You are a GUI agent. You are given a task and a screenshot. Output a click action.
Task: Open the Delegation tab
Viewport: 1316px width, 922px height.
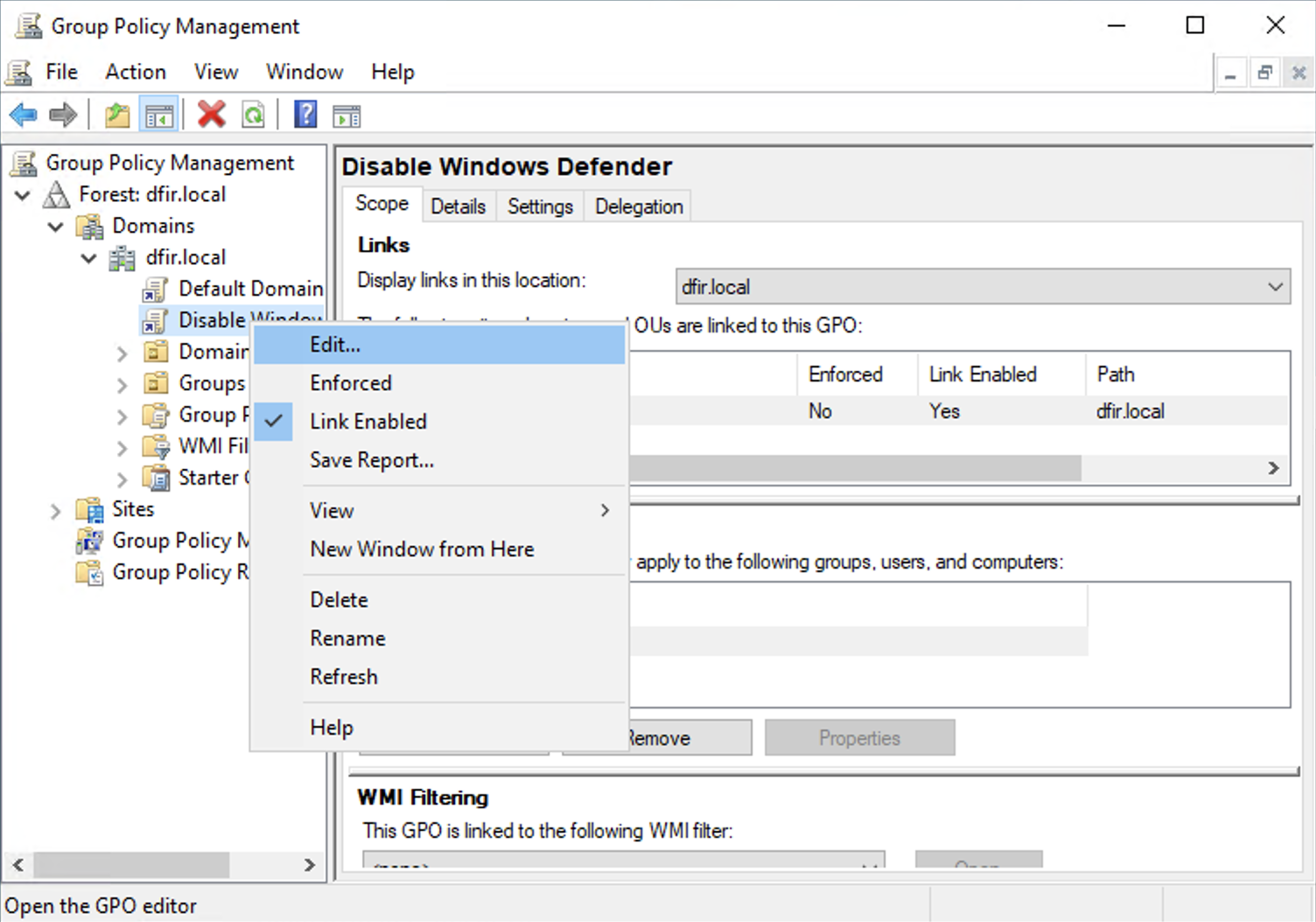639,206
